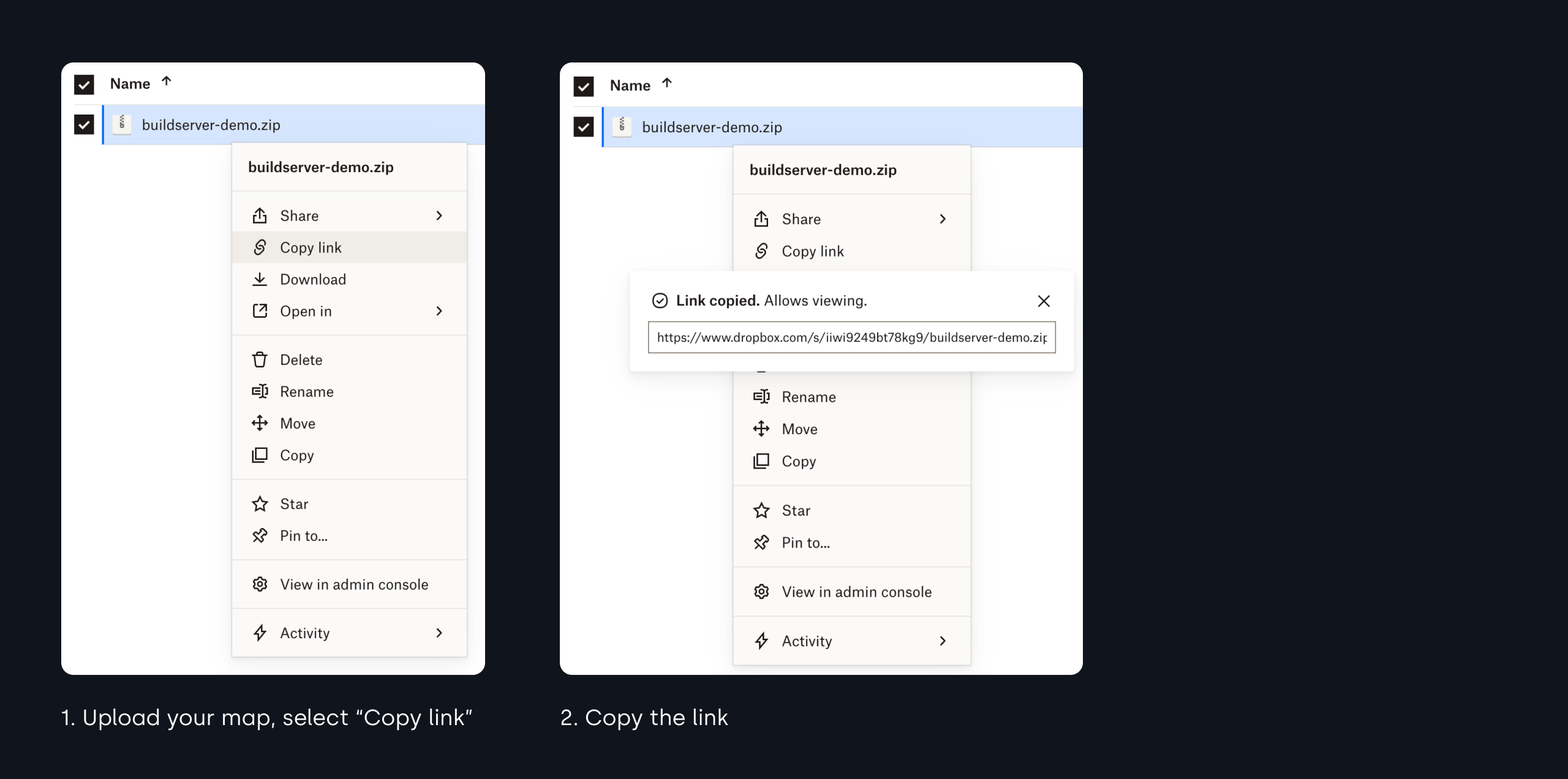The height and width of the screenshot is (779, 1568).
Task: Expand the Activity submenu chevron in right menu
Action: pyautogui.click(x=943, y=641)
